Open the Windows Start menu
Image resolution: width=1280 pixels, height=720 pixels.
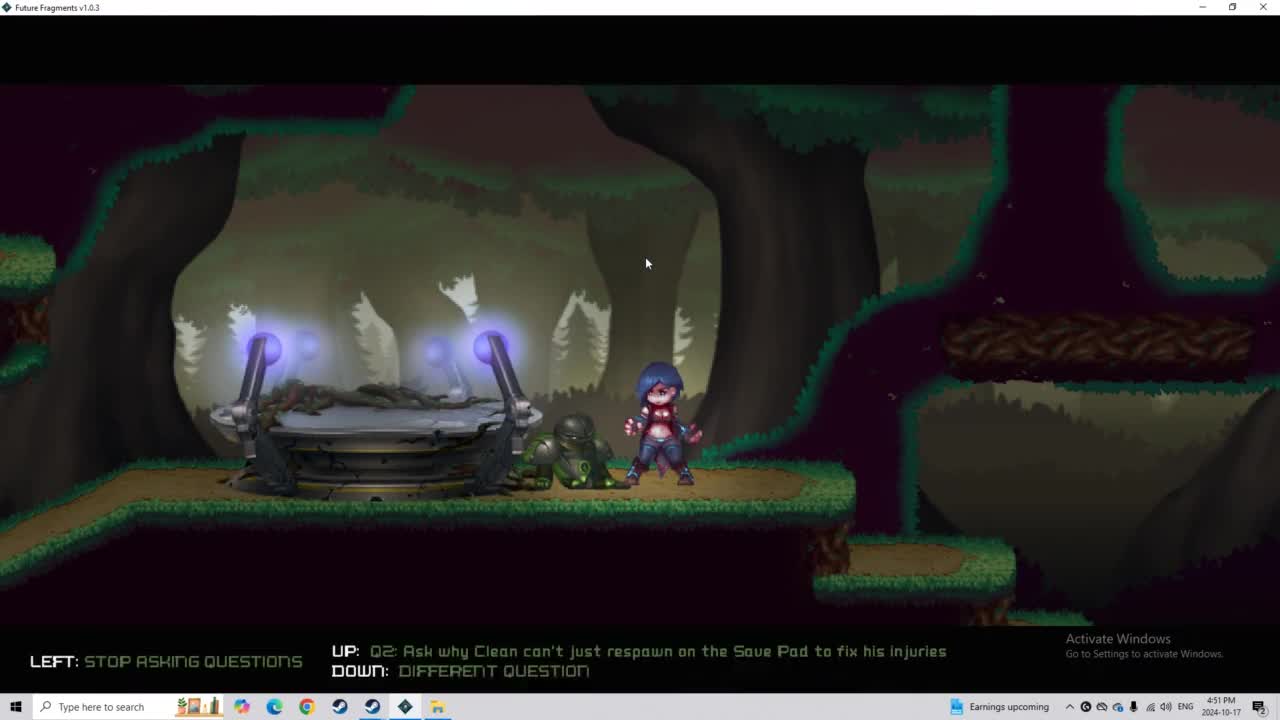point(15,707)
